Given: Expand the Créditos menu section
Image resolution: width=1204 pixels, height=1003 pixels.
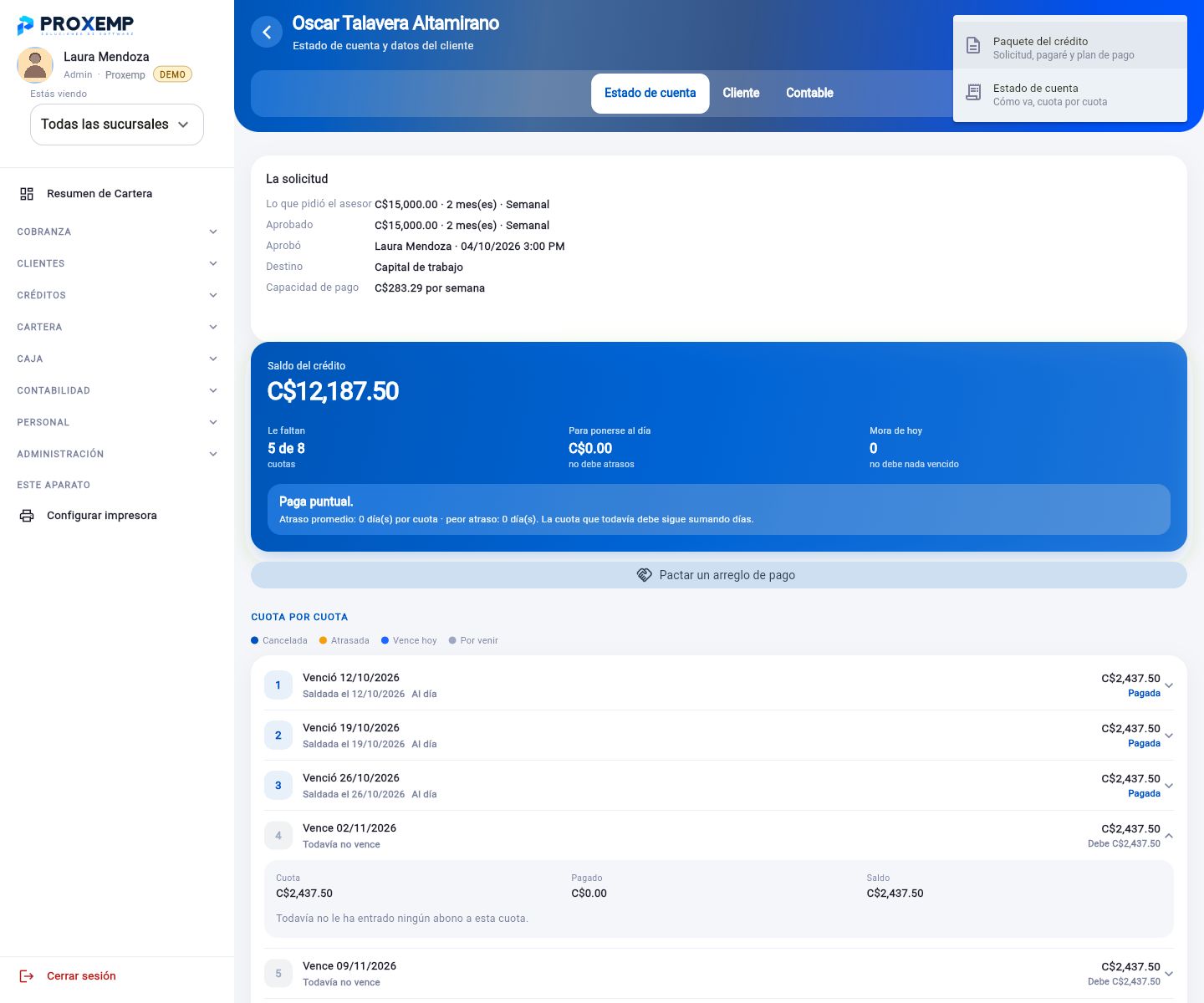Looking at the screenshot, I should click(117, 295).
